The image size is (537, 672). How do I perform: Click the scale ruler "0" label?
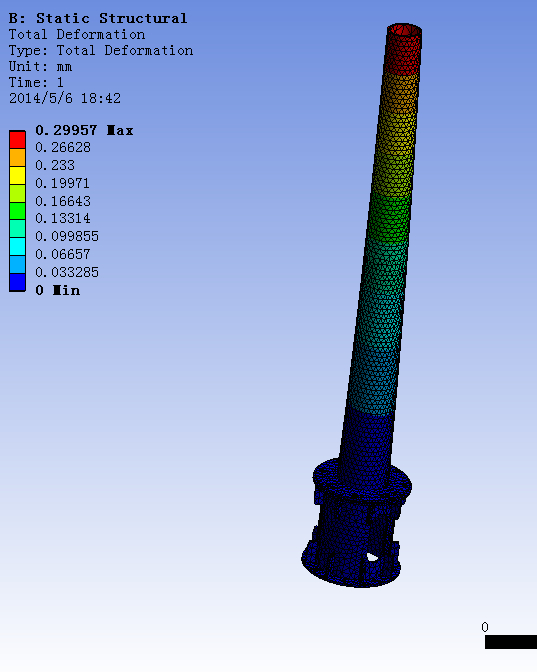(485, 627)
